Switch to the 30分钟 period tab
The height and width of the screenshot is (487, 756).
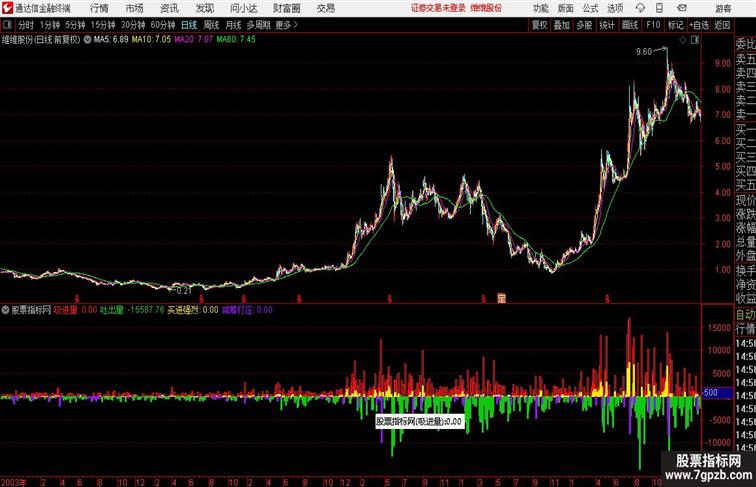click(x=133, y=25)
